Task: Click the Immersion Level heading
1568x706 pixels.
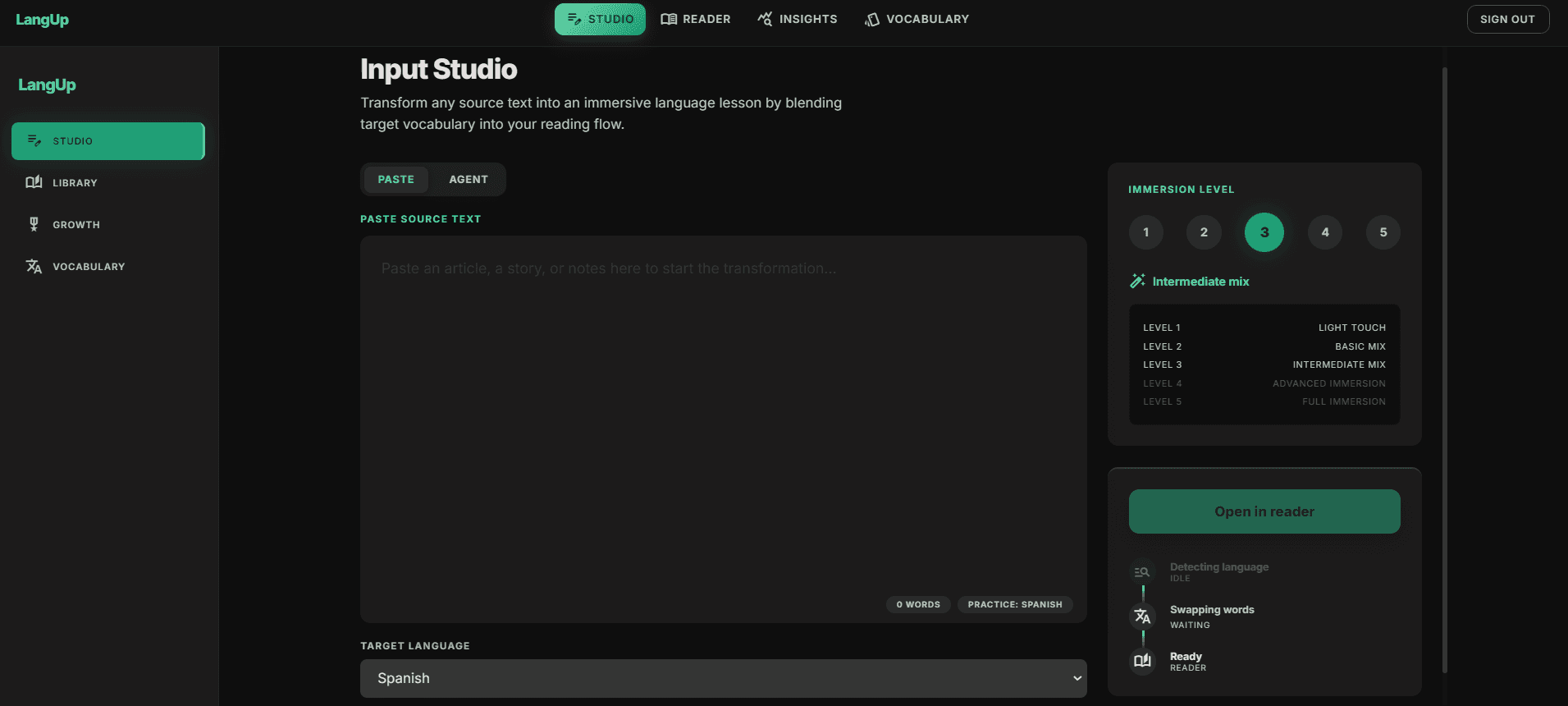Action: pyautogui.click(x=1181, y=190)
